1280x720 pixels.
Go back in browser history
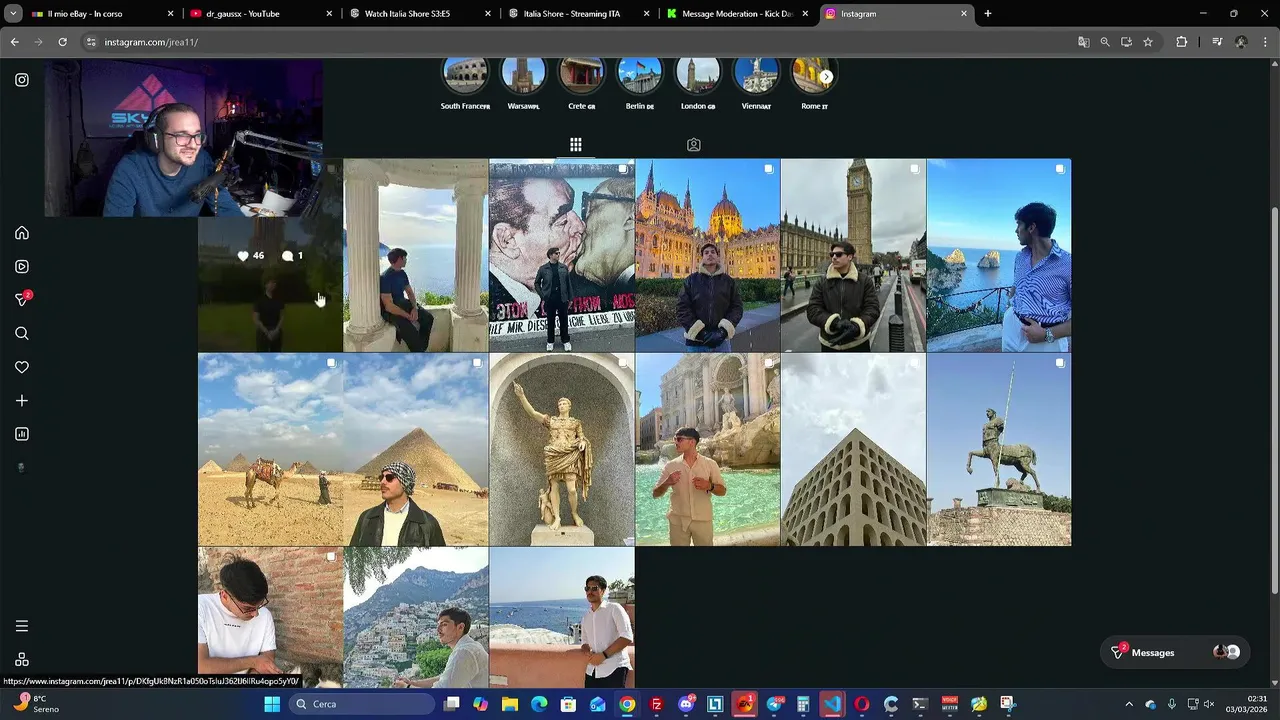point(14,42)
